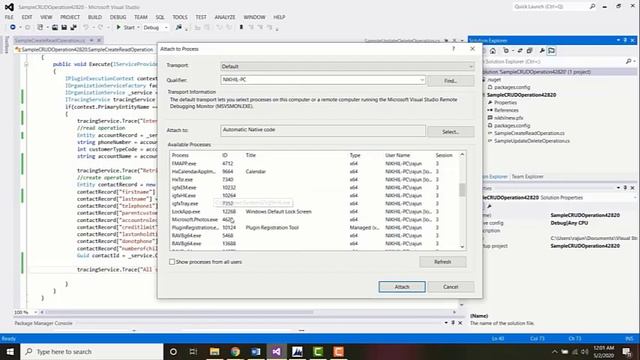Open the References node in Solution Explorer
640x360 pixels.
click(x=506, y=110)
